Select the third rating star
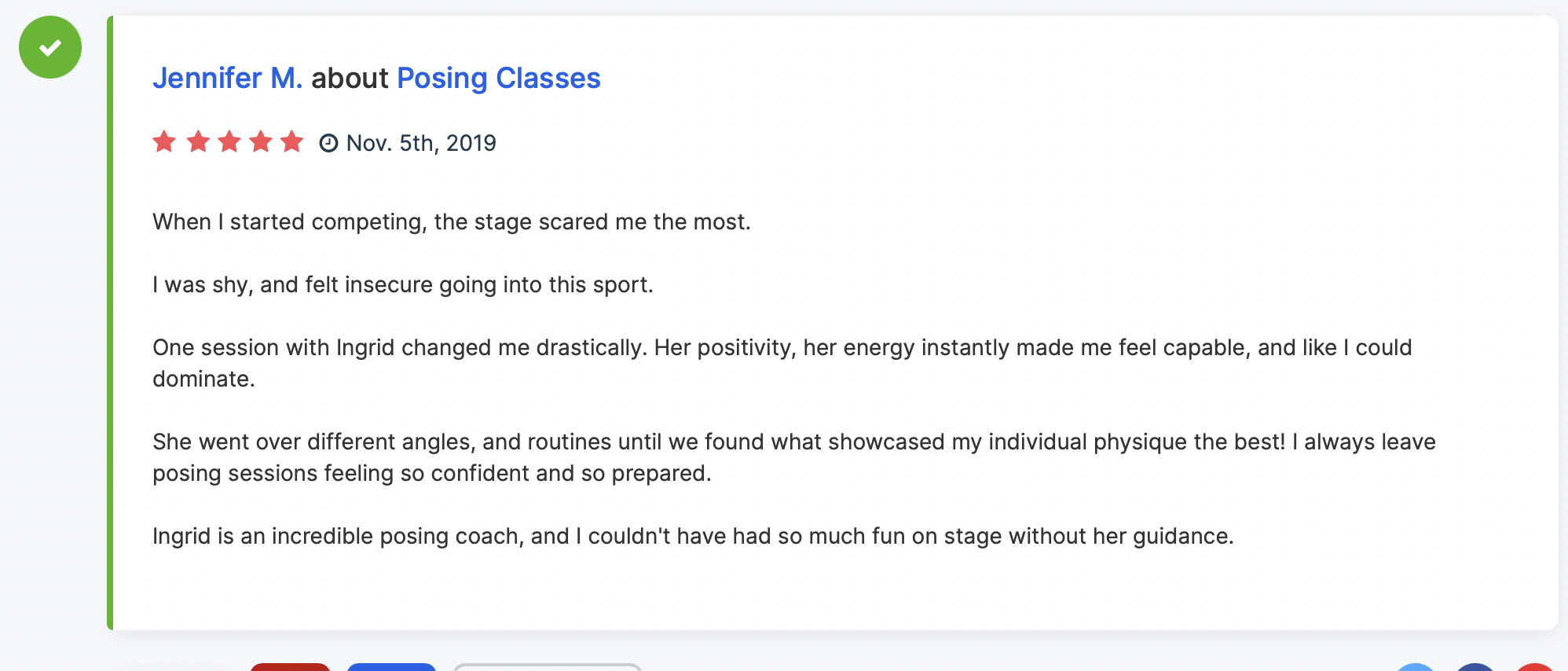Screen dimensions: 1568x671 coord(229,141)
